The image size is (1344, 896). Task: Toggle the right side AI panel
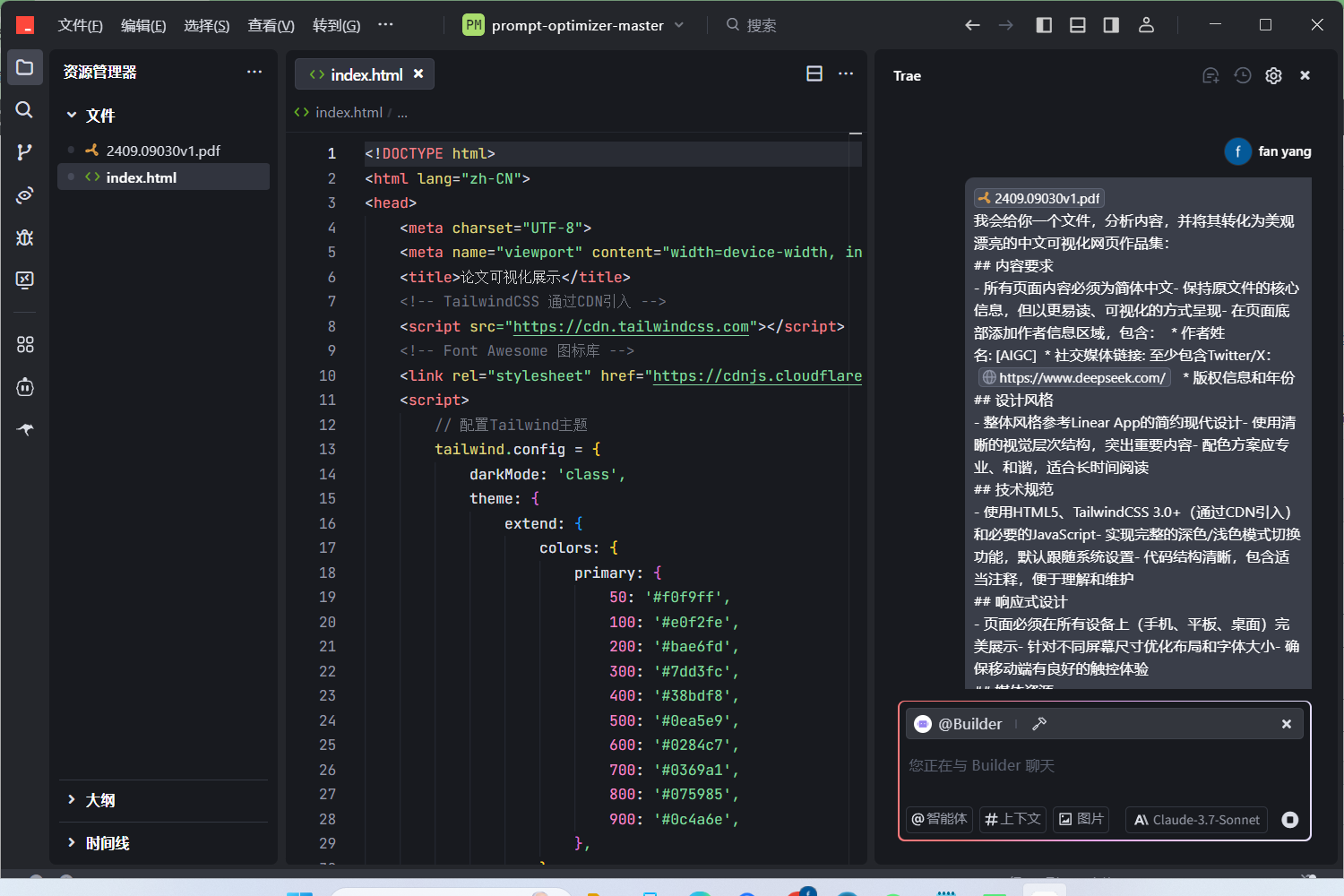[x=1111, y=25]
